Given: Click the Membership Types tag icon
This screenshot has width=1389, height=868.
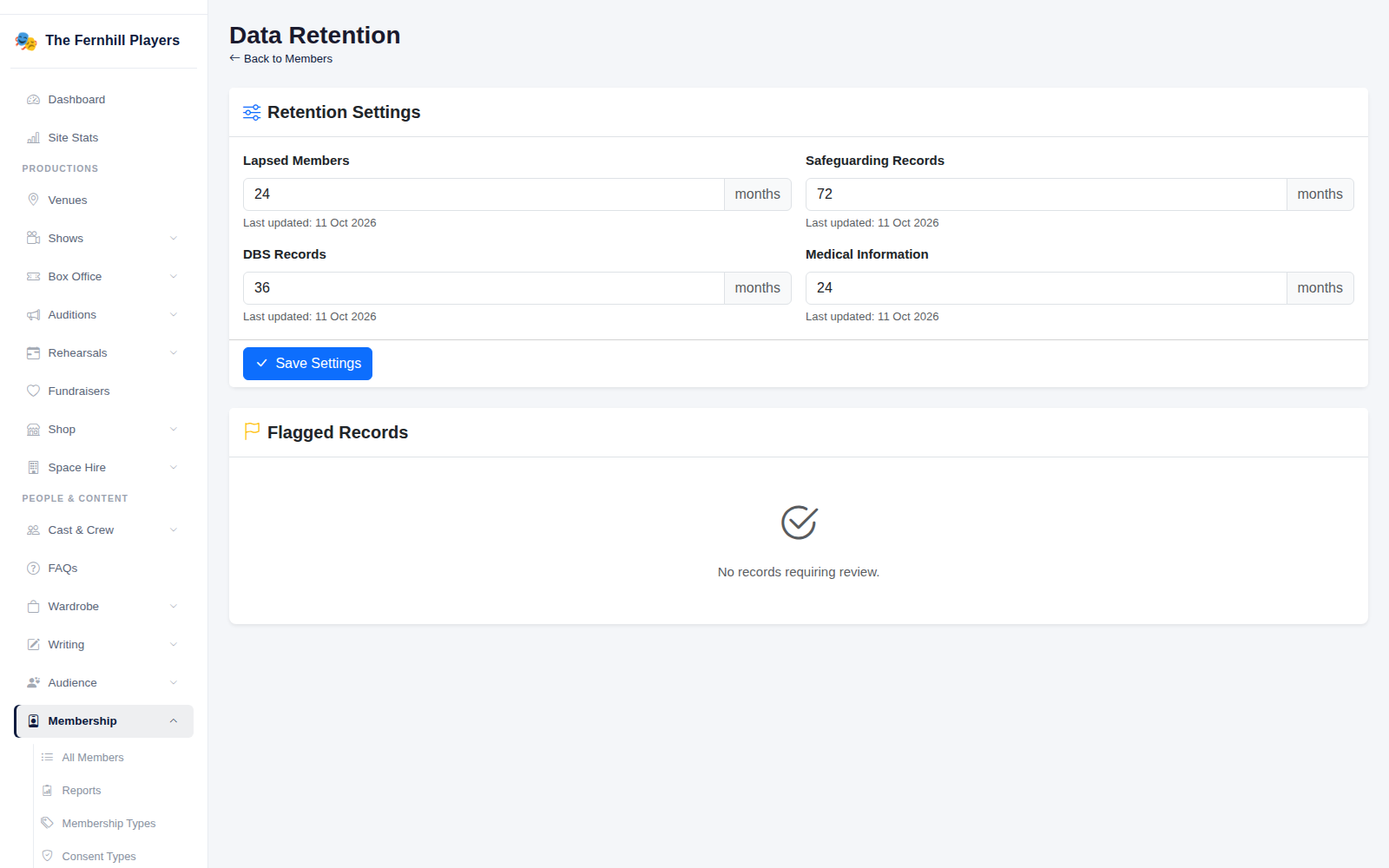Looking at the screenshot, I should point(47,823).
